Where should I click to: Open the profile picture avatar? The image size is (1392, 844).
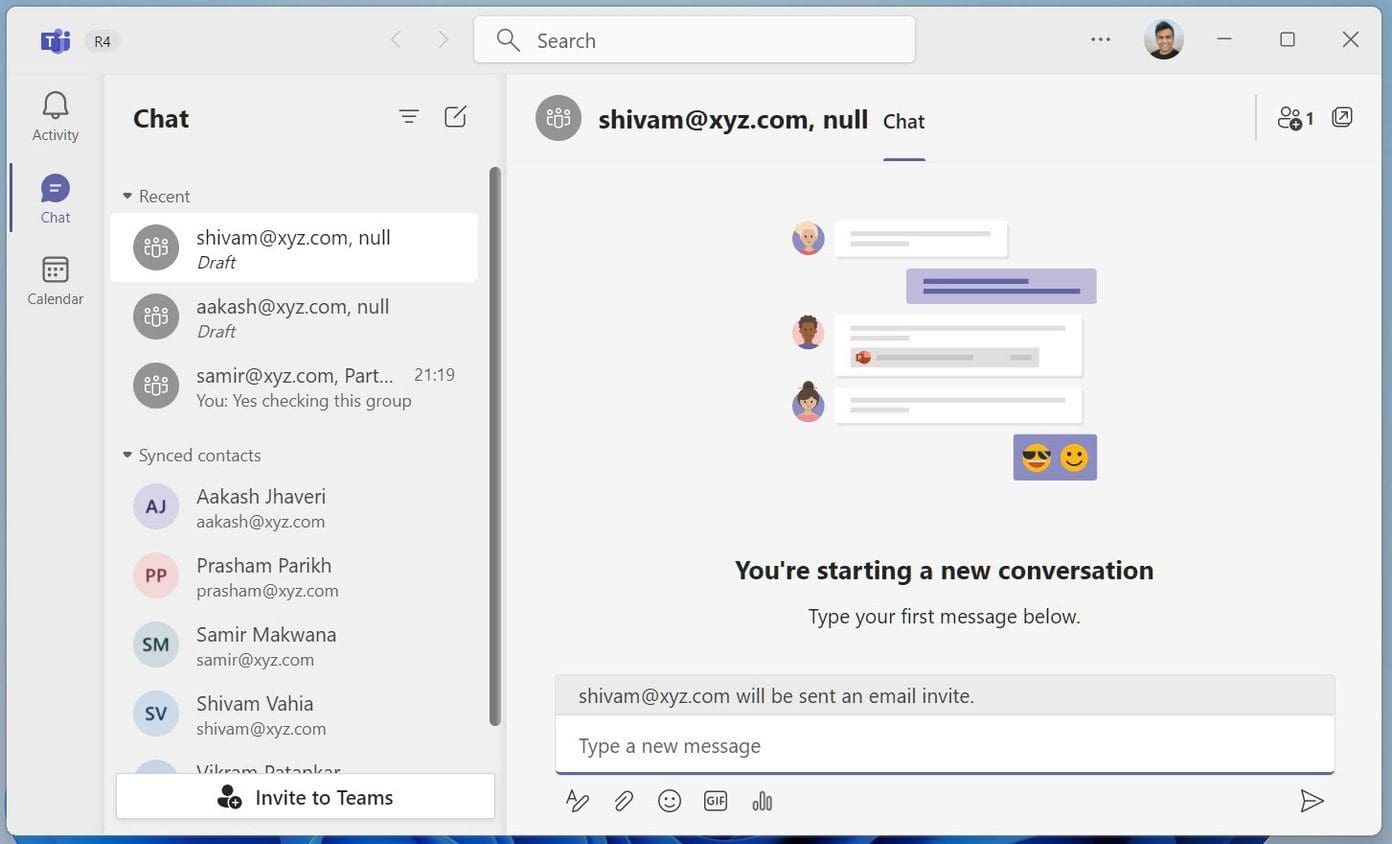(x=1163, y=40)
